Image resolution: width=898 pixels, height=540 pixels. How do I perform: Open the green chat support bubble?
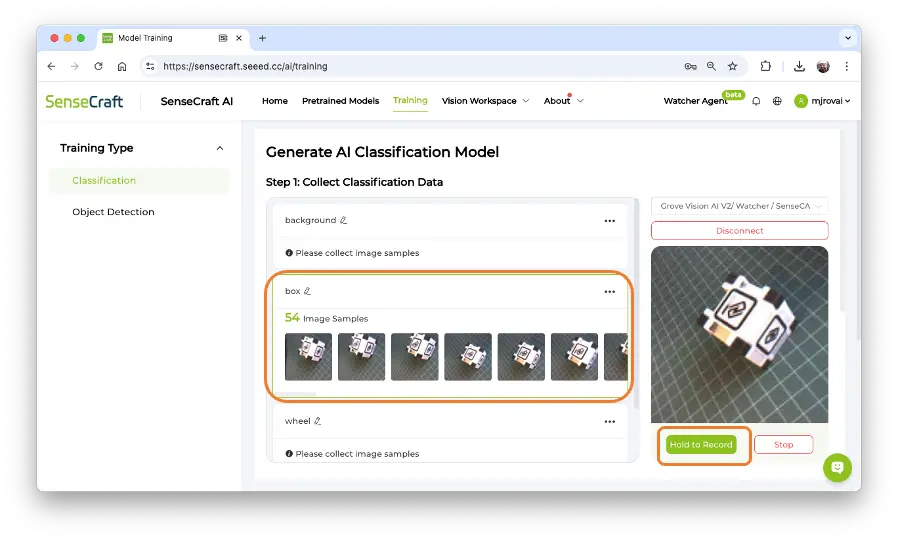tap(837, 467)
